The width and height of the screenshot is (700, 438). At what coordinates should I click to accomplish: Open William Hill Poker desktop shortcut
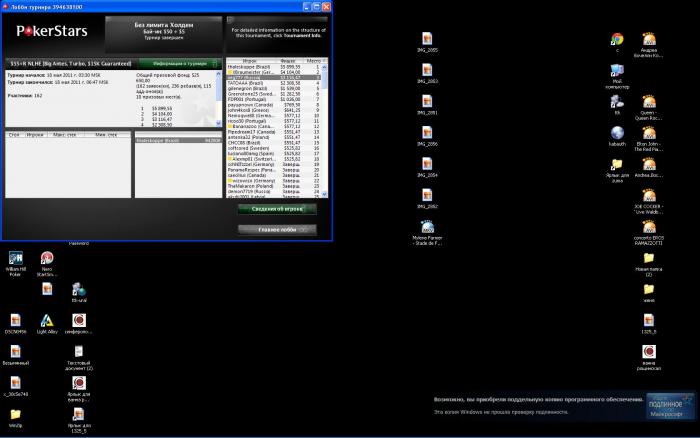pyautogui.click(x=16, y=258)
